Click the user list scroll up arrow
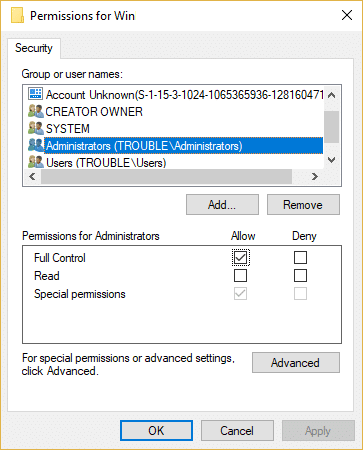 click(x=331, y=95)
